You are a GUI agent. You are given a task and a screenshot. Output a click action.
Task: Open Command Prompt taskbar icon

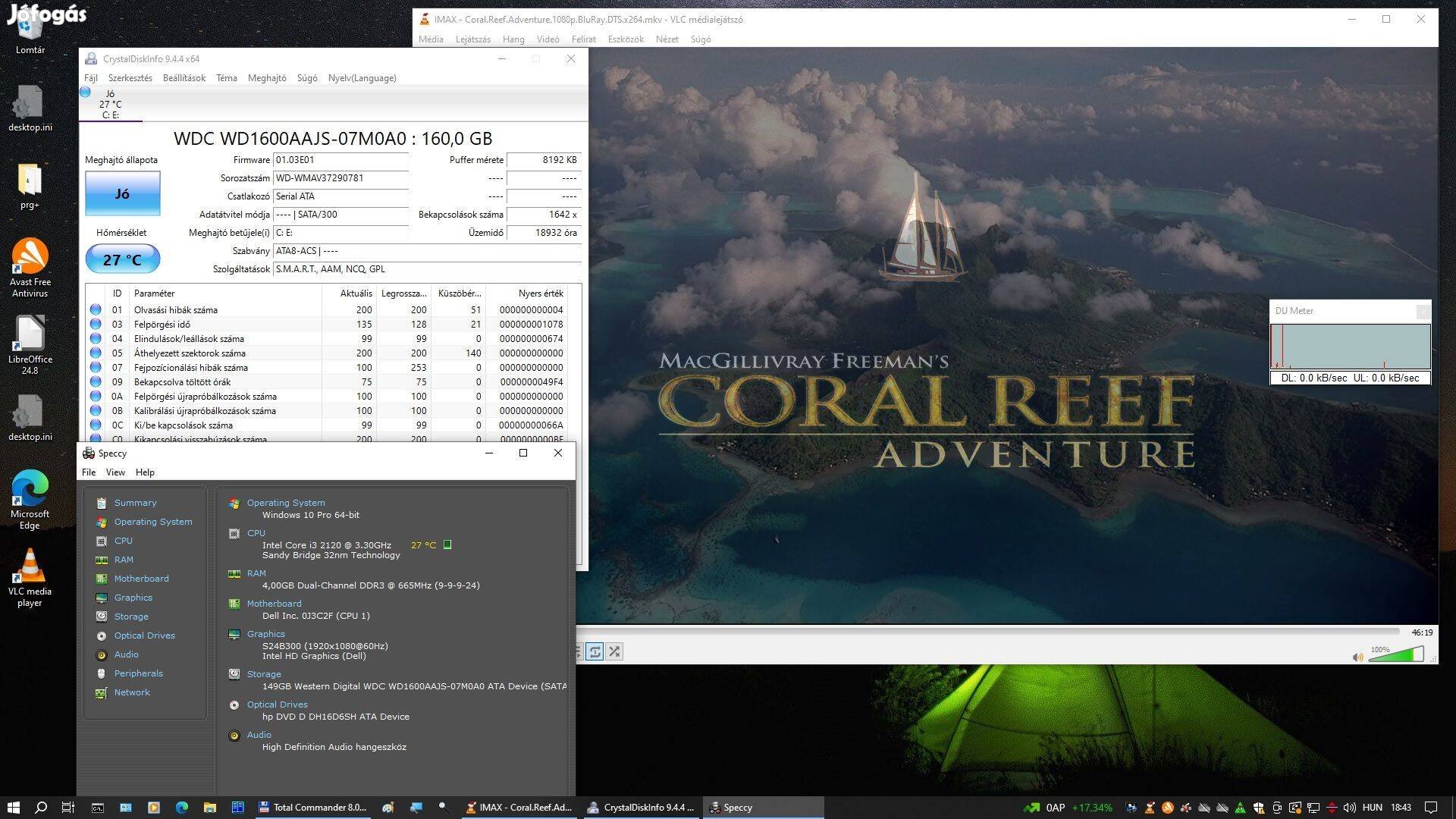click(98, 807)
